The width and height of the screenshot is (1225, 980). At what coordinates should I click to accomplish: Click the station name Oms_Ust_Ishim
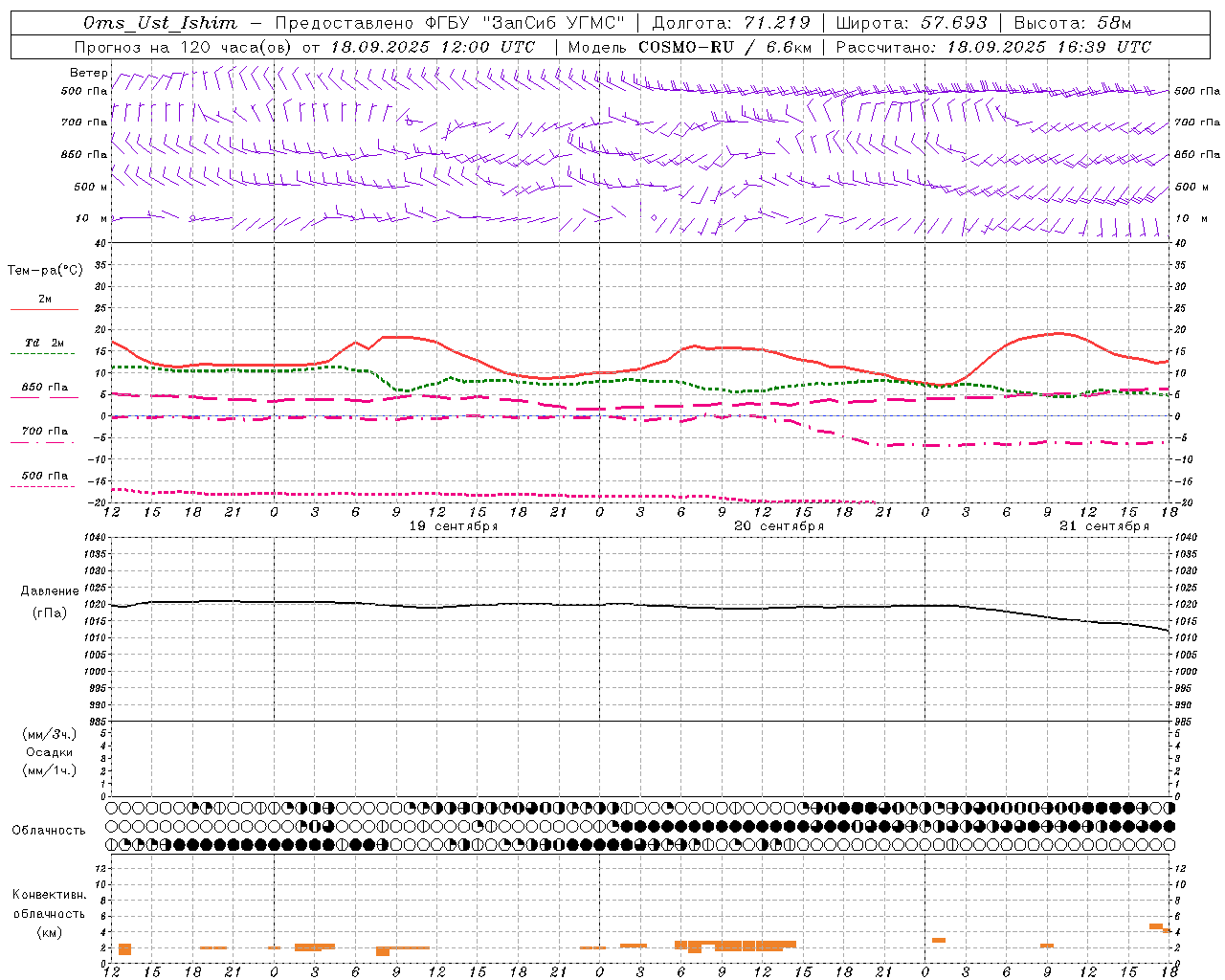pyautogui.click(x=160, y=23)
